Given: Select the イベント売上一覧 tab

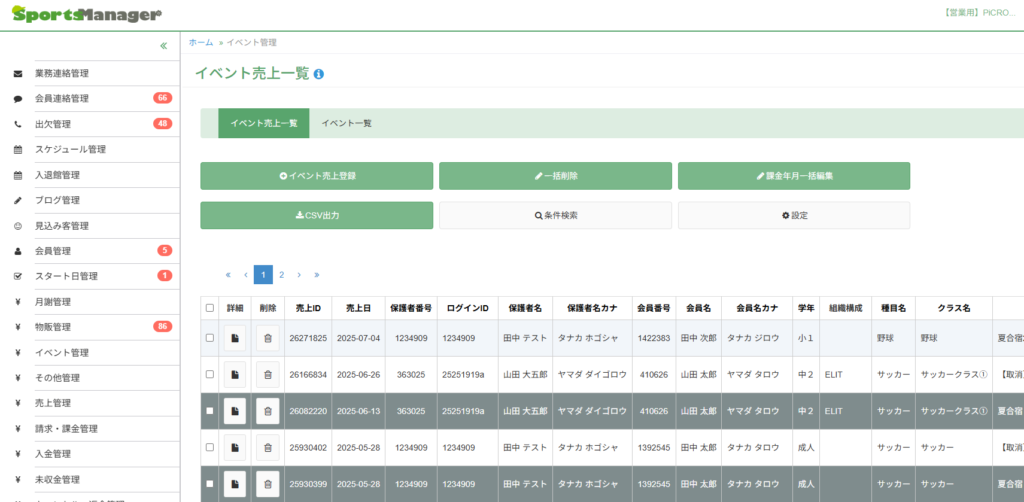Looking at the screenshot, I should point(264,123).
